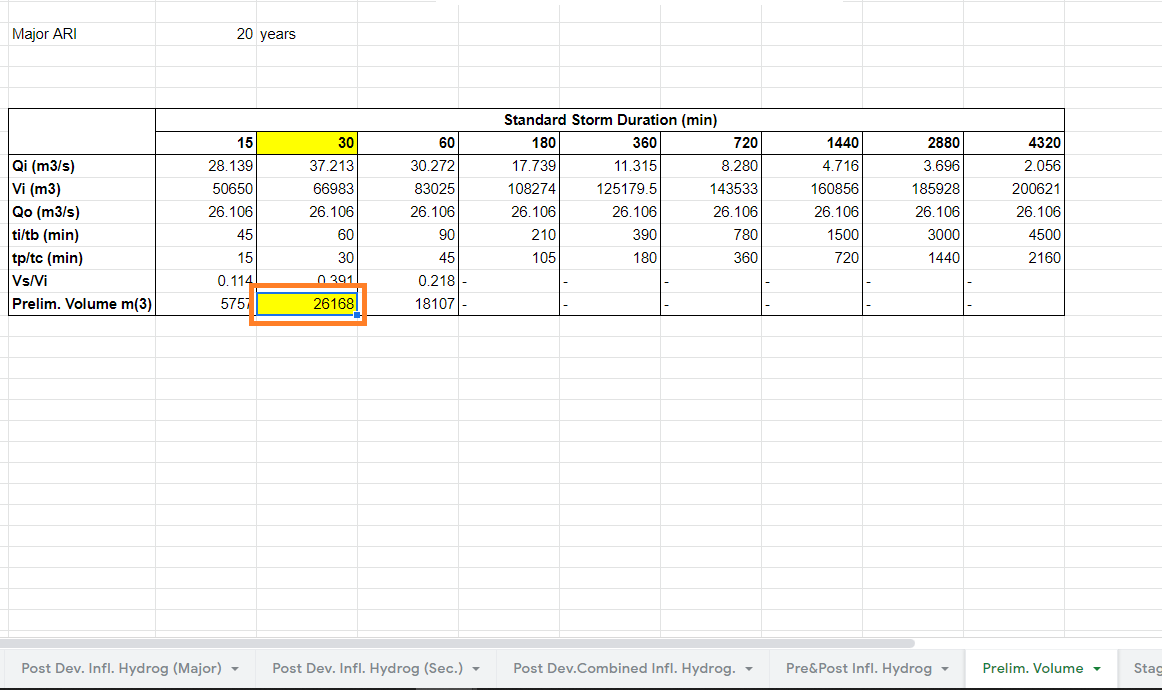Screen dimensions: 1162x690
Task: Click ti/tb value 390
Action: click(x=610, y=235)
